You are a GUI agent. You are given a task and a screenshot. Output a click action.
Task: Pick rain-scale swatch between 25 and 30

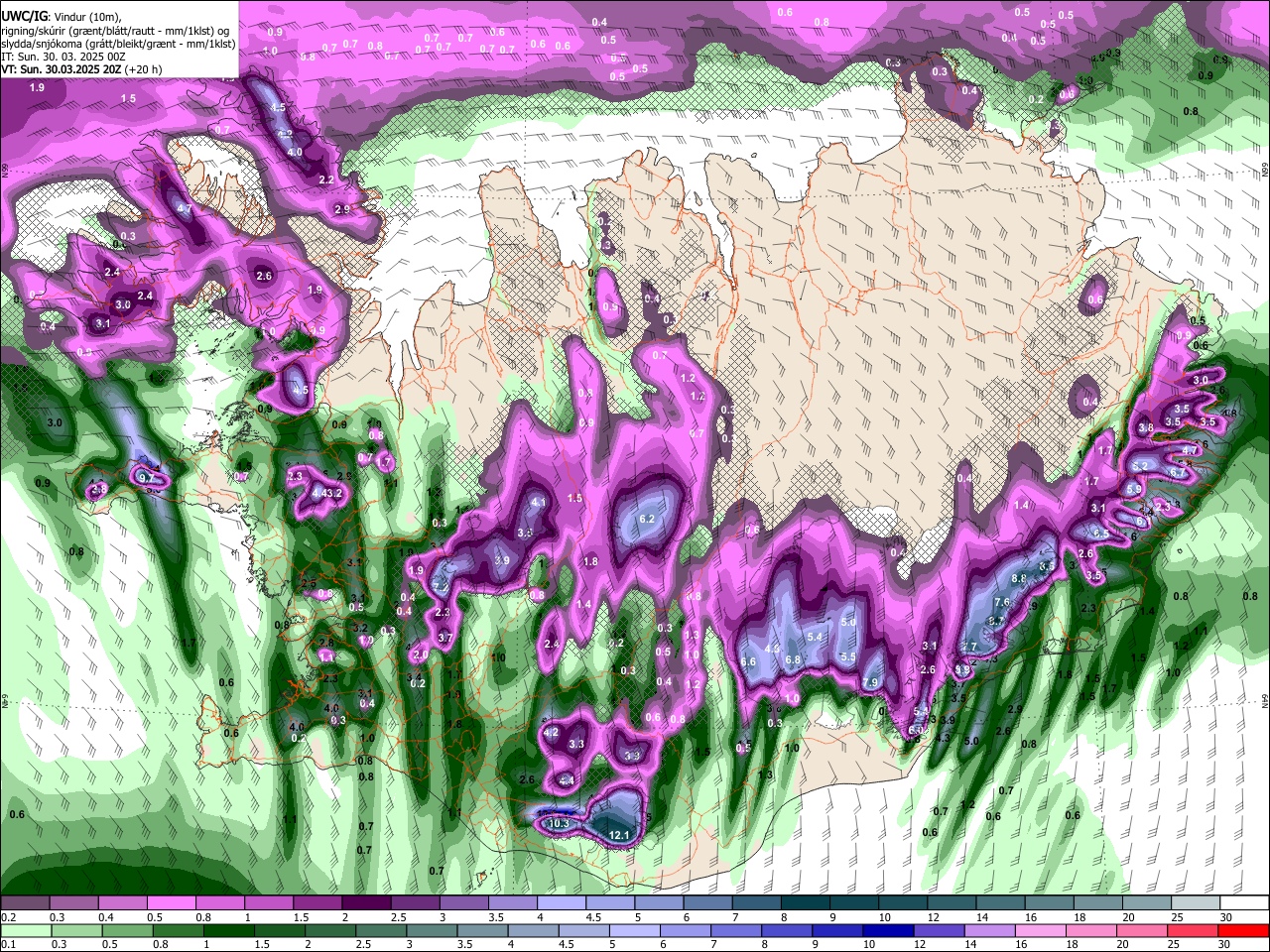click(1195, 930)
